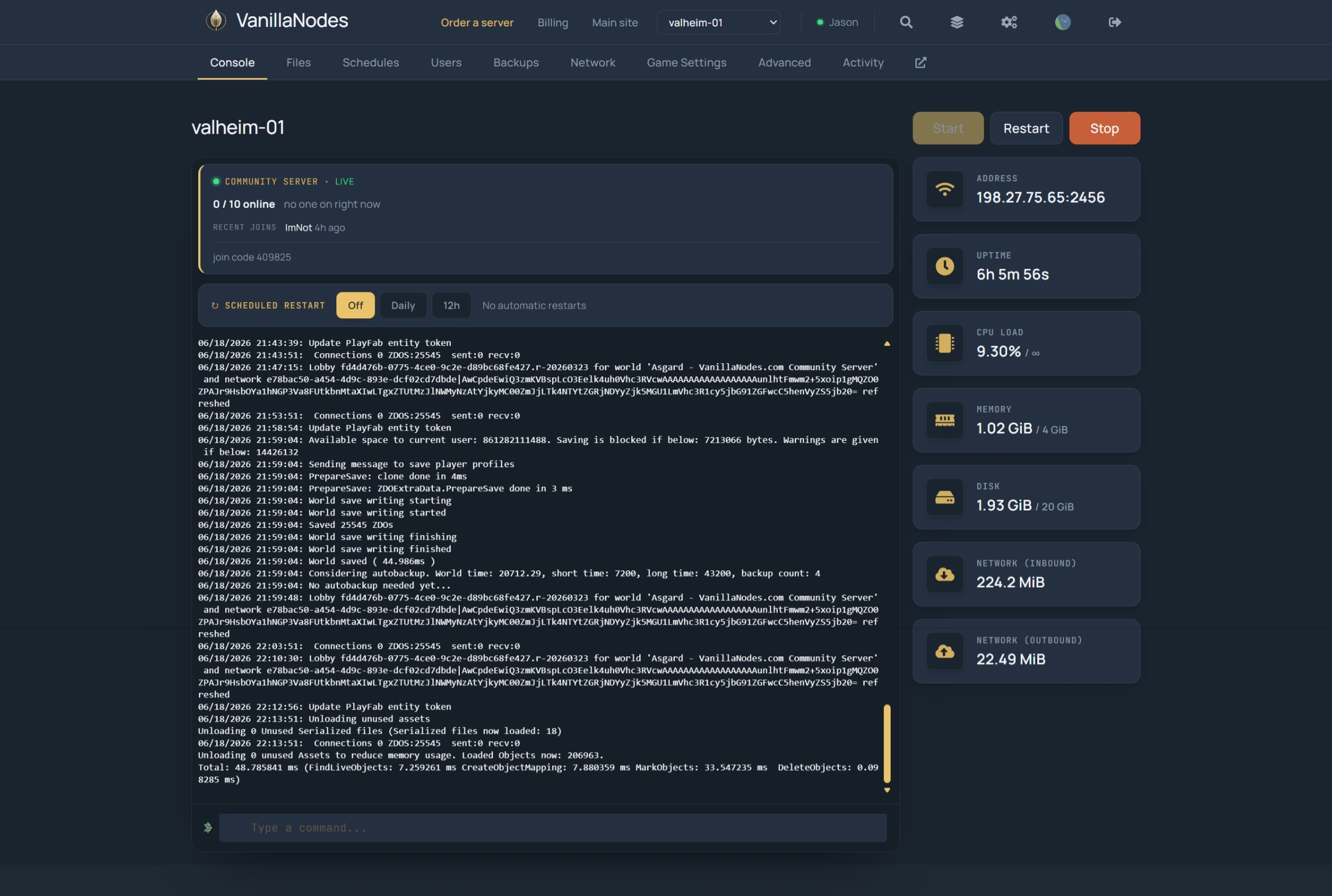1332x896 pixels.
Task: Set scheduled restart to Off
Action: pos(355,305)
